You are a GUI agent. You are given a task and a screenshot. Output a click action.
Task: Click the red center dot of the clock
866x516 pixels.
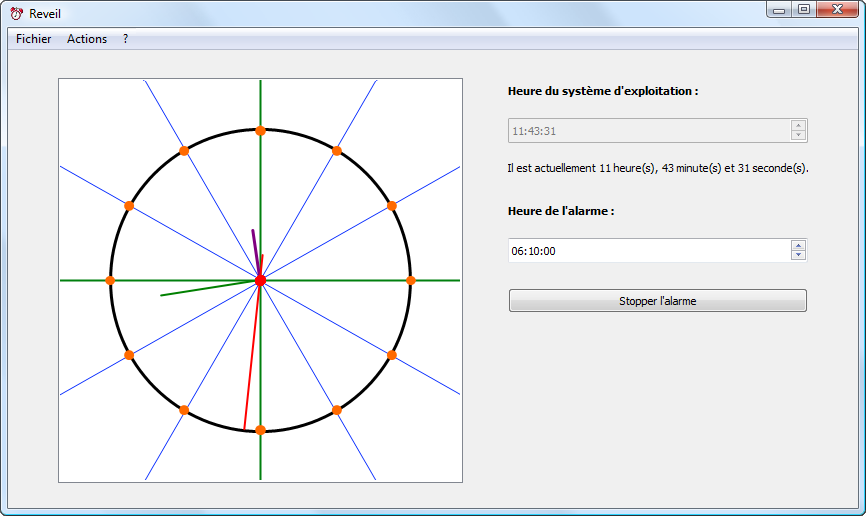pyautogui.click(x=260, y=281)
